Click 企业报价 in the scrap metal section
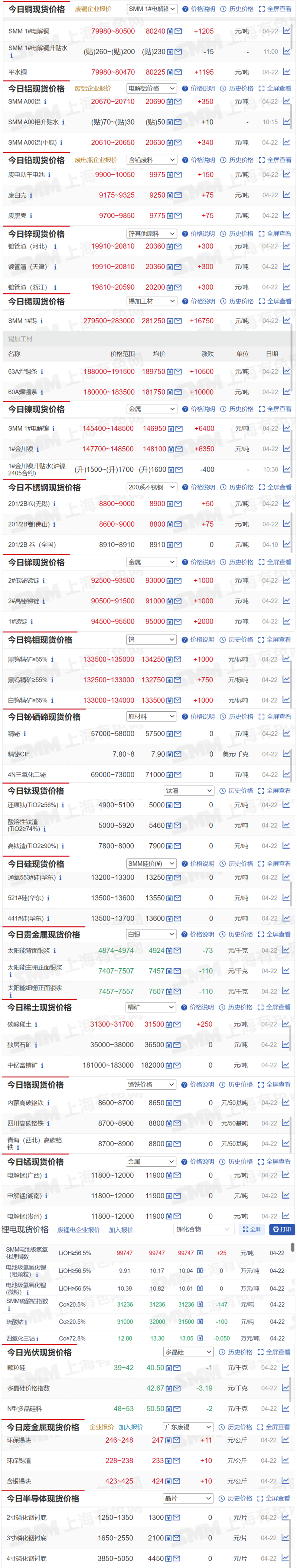The image size is (297, 1568). pyautogui.click(x=101, y=1427)
